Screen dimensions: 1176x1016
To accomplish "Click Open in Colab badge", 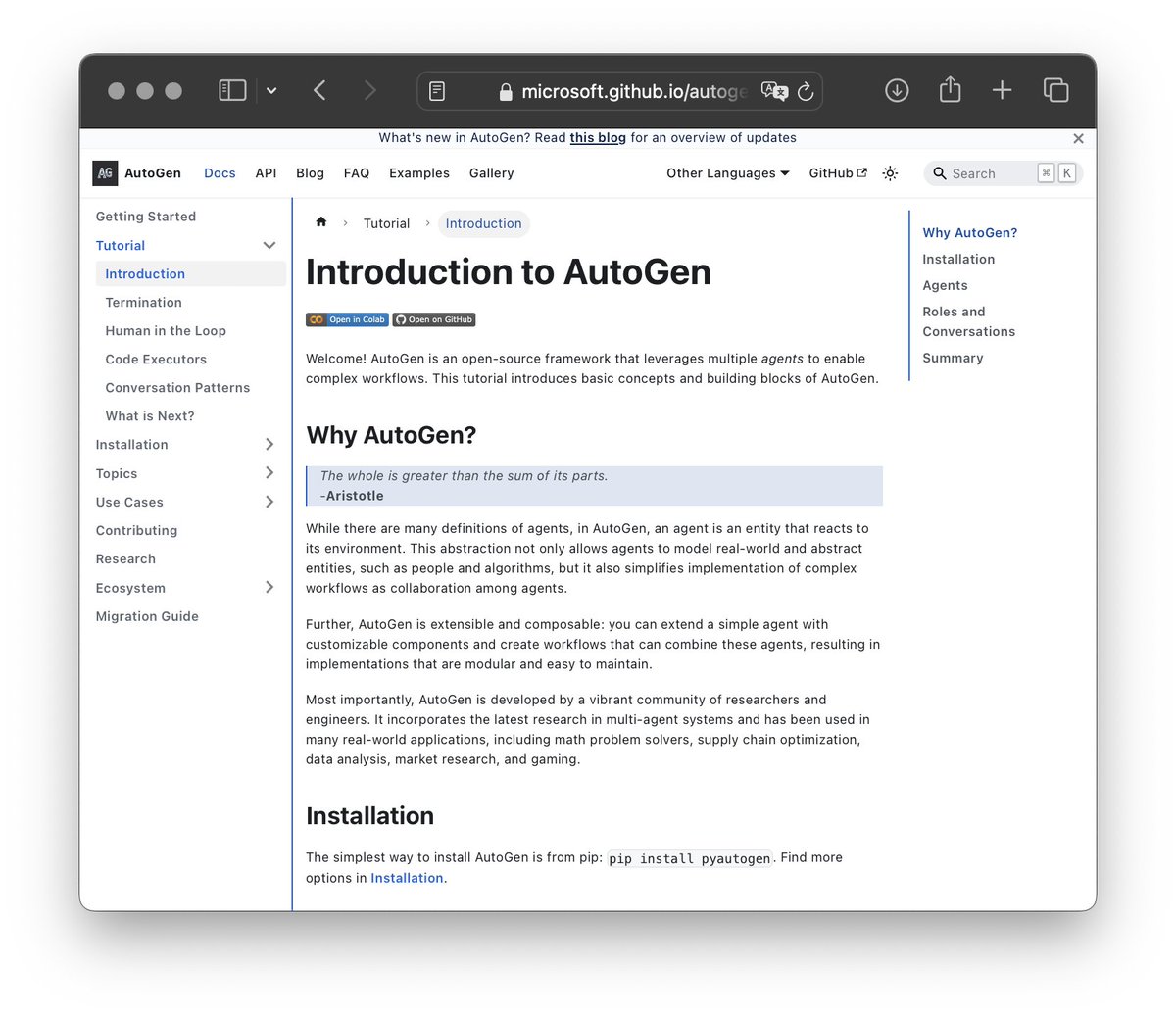I will pos(347,319).
